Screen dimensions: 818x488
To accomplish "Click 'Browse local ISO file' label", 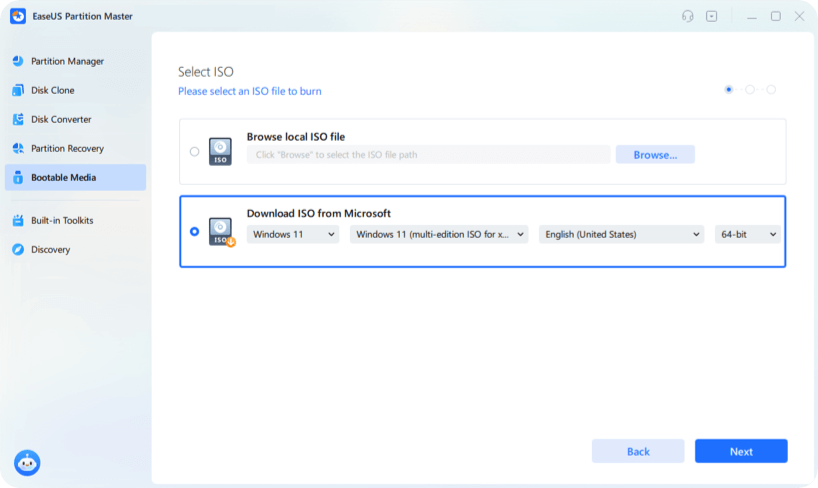I will click(x=296, y=136).
